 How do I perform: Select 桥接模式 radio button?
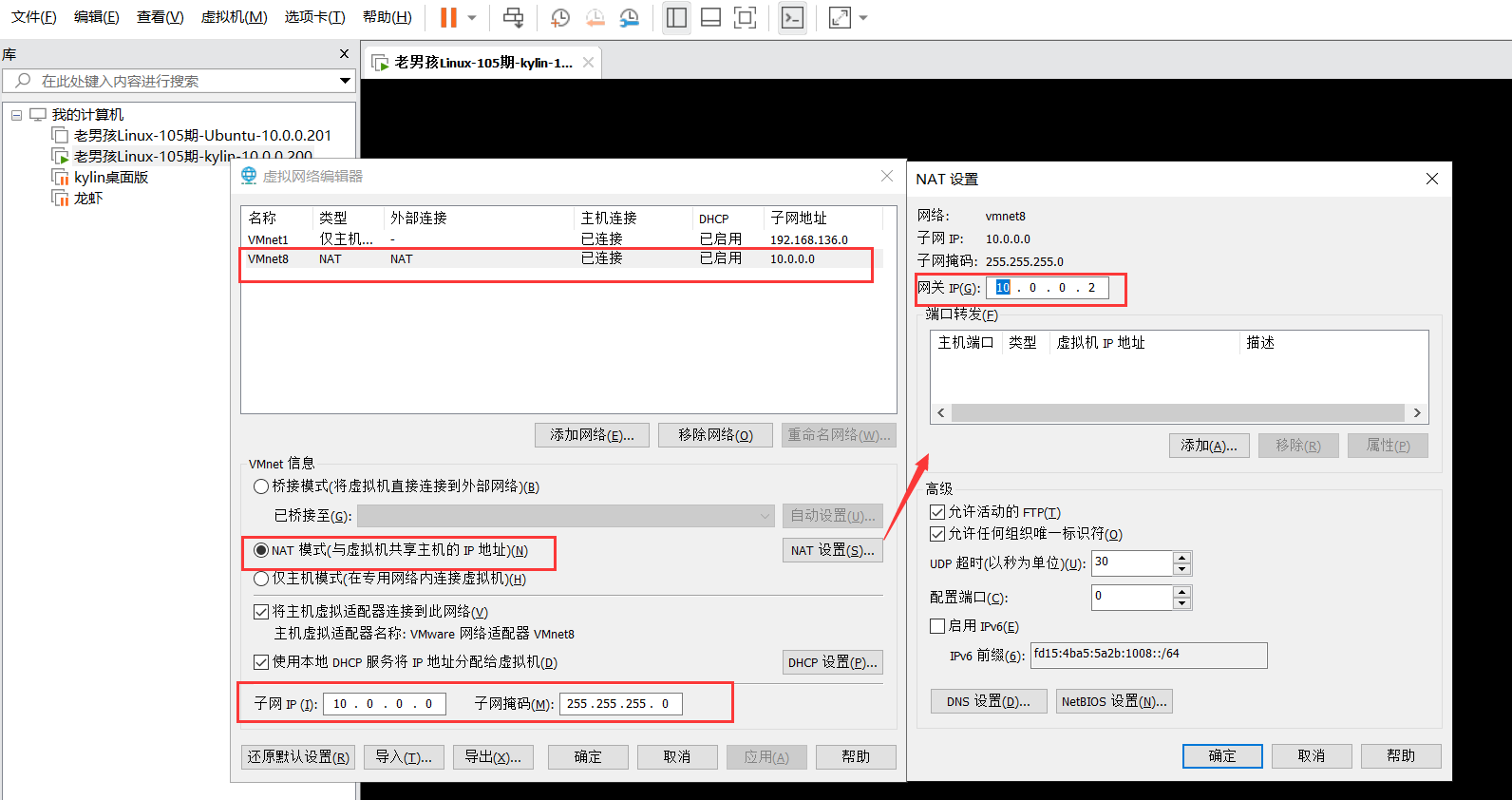tap(261, 486)
